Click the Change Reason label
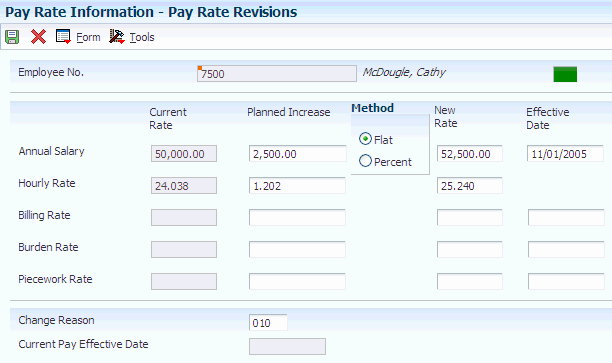Image resolution: width=612 pixels, height=363 pixels. pos(56,320)
